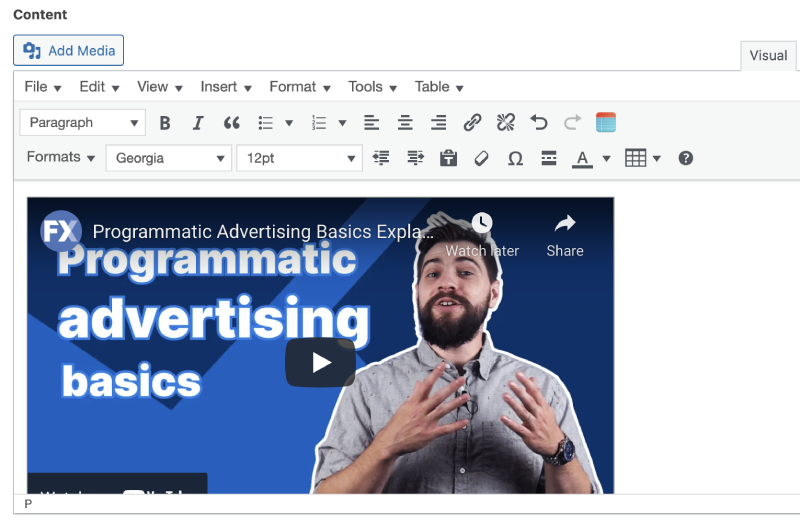
Task: Toggle italic formatting
Action: coord(198,122)
